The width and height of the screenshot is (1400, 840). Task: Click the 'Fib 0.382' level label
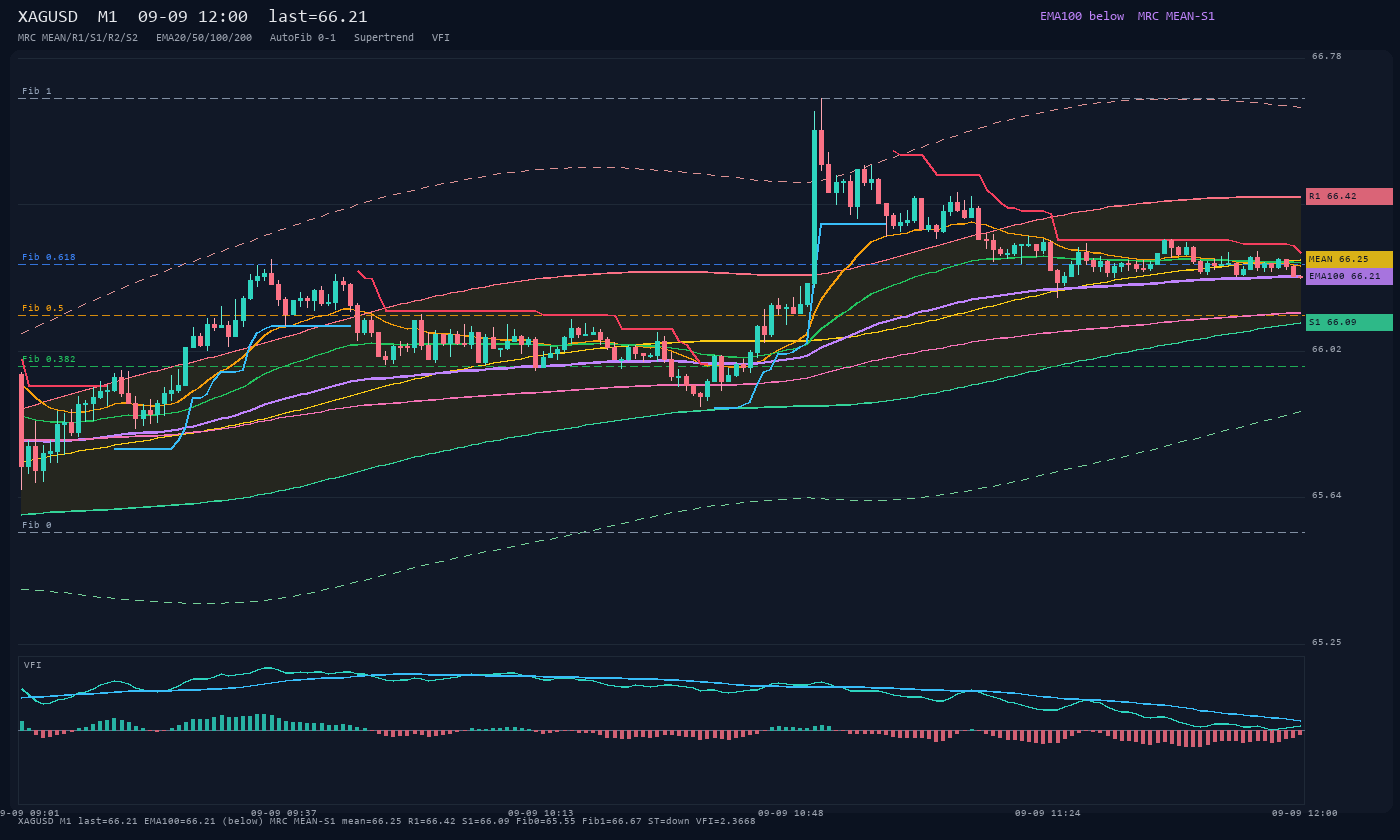(x=49, y=359)
